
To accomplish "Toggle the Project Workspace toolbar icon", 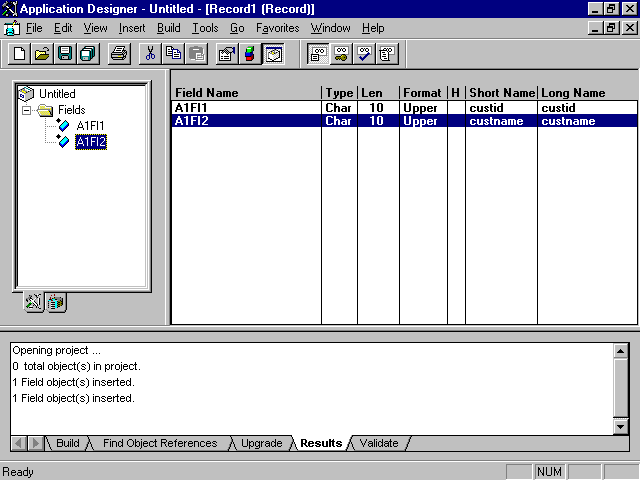I will 273,54.
